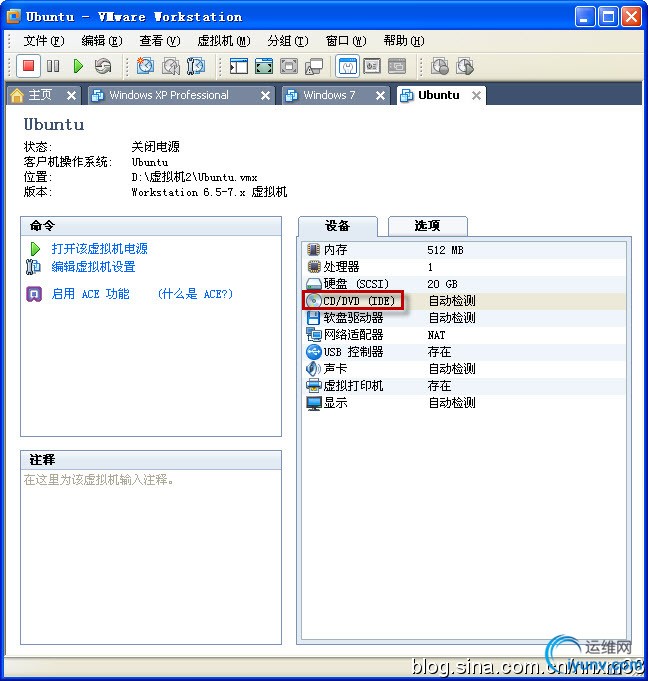The image size is (648, 681).
Task: Maximize the VMware Workstation window
Action: tap(608, 17)
